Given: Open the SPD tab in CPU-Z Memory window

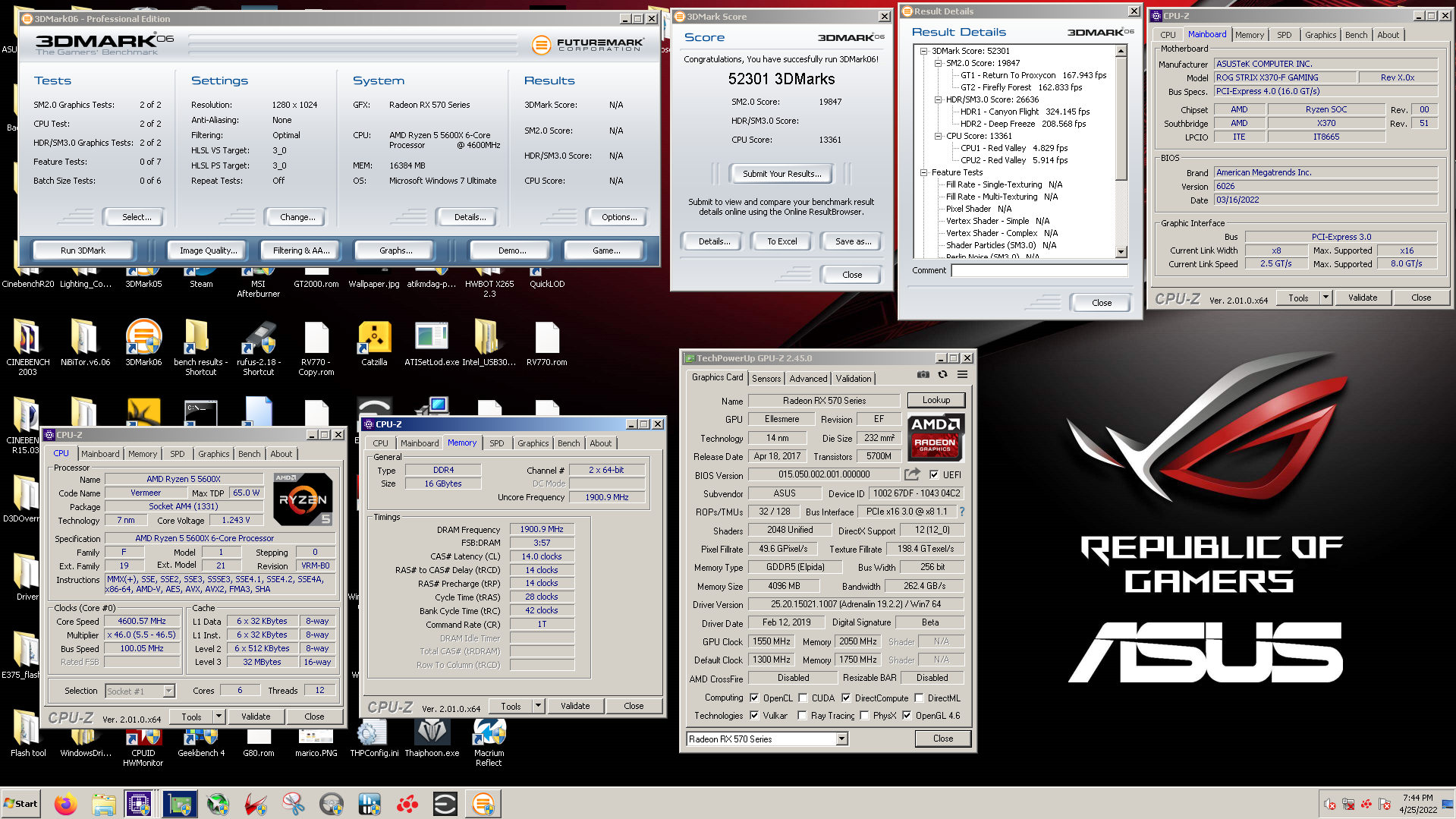Looking at the screenshot, I should coord(497,443).
